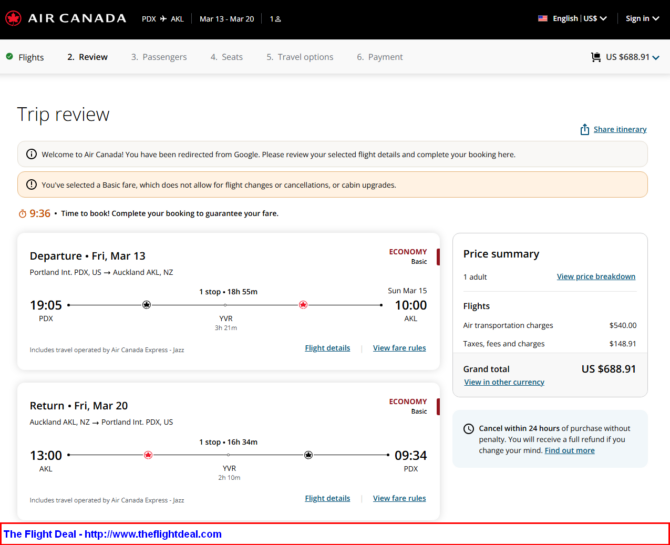This screenshot has width=670, height=545.
Task: Click the PDX to AKL route summary
Action: click(163, 19)
